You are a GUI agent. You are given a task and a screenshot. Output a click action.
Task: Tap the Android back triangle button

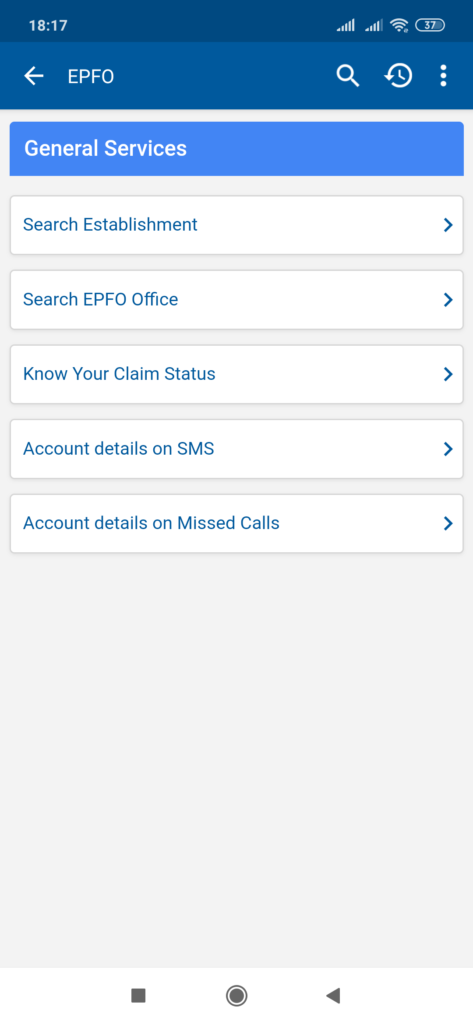click(x=333, y=995)
